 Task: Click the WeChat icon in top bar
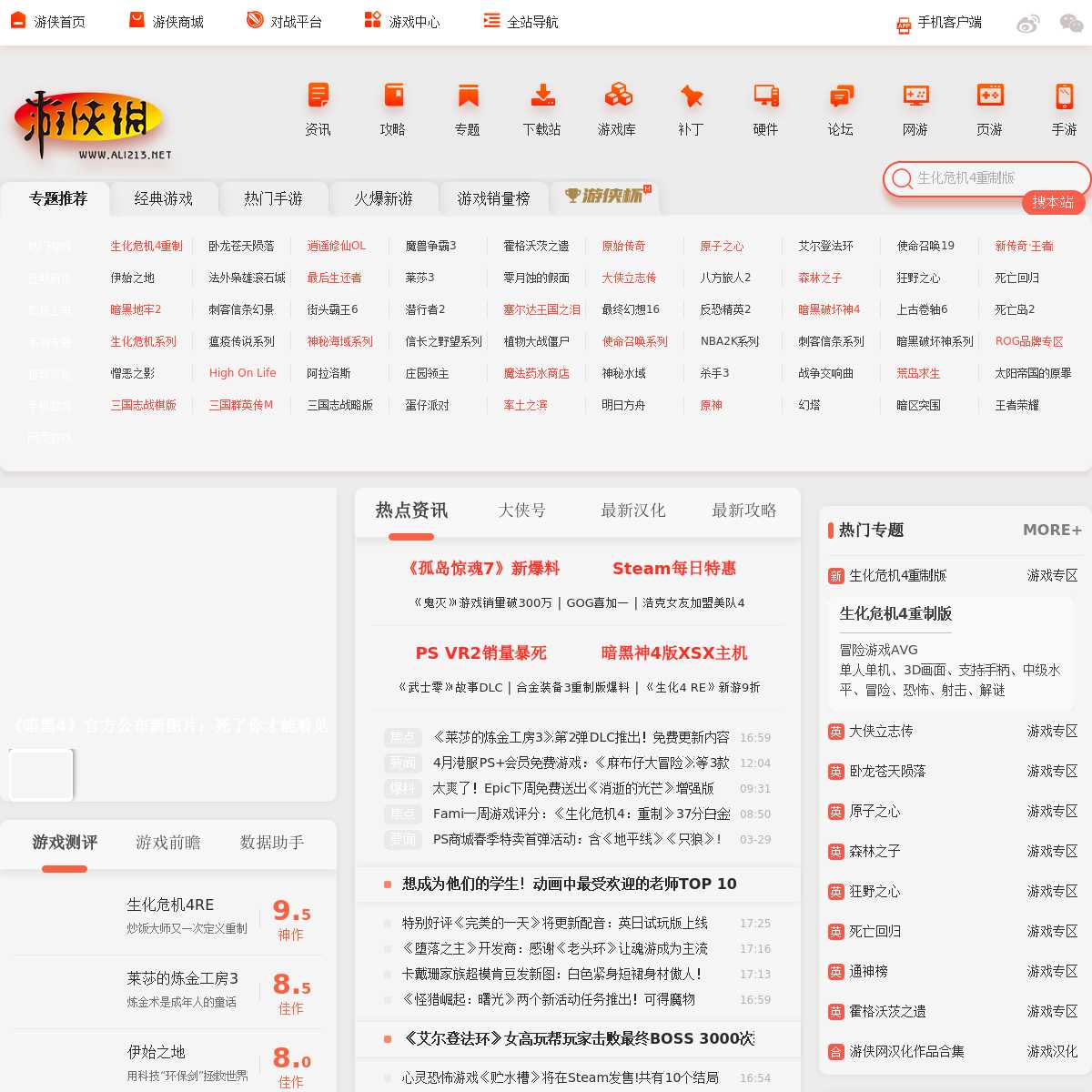[1071, 24]
